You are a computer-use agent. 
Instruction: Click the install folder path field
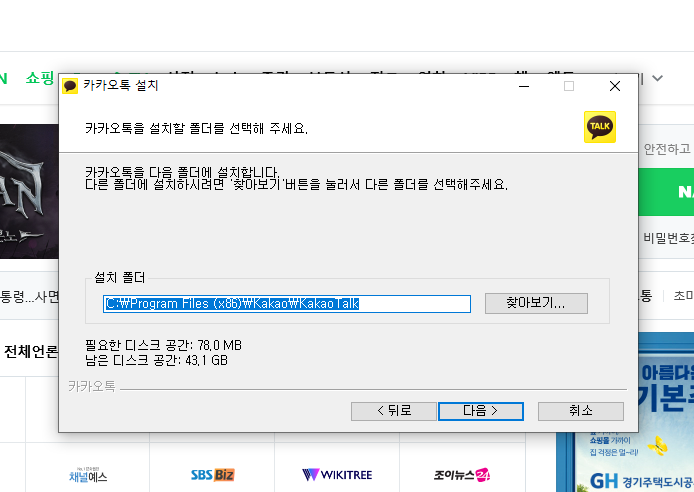click(x=287, y=304)
